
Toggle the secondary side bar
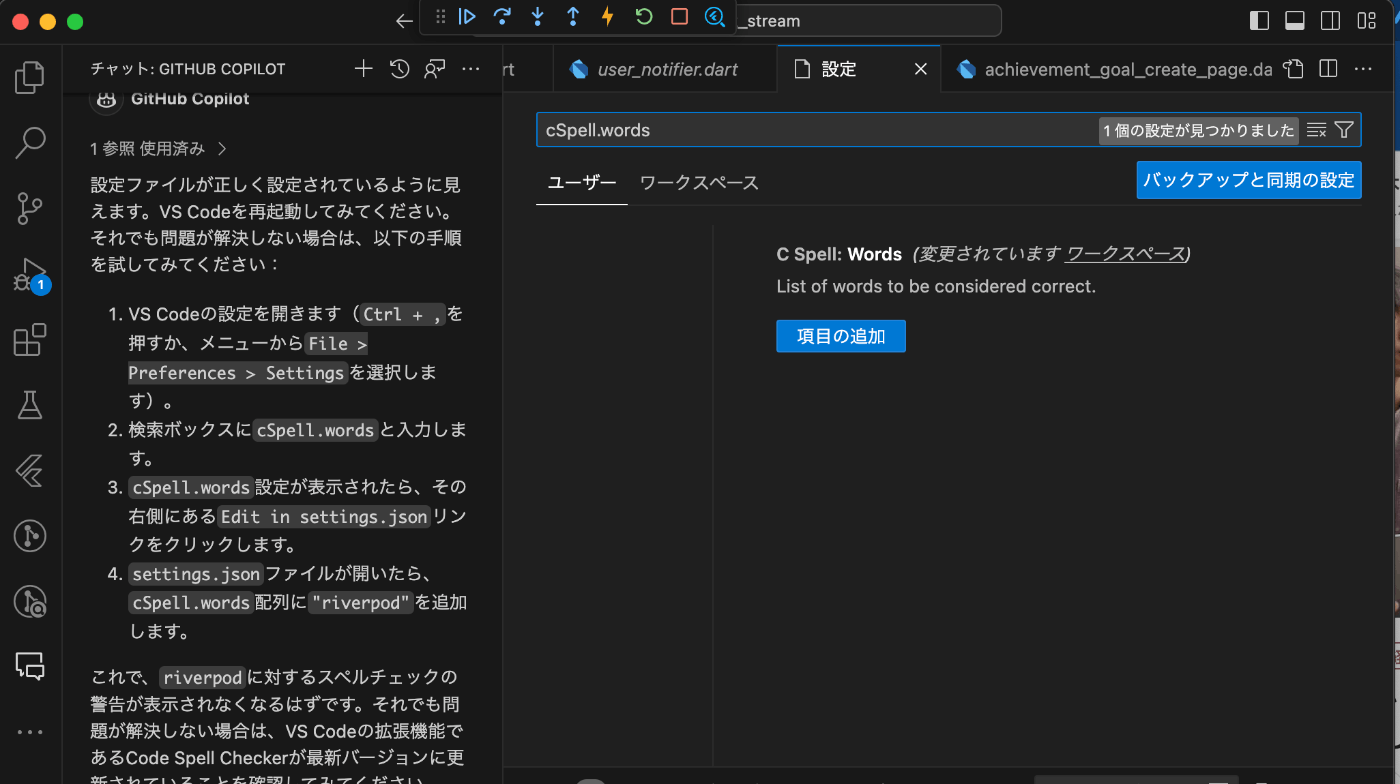[x=1330, y=21]
